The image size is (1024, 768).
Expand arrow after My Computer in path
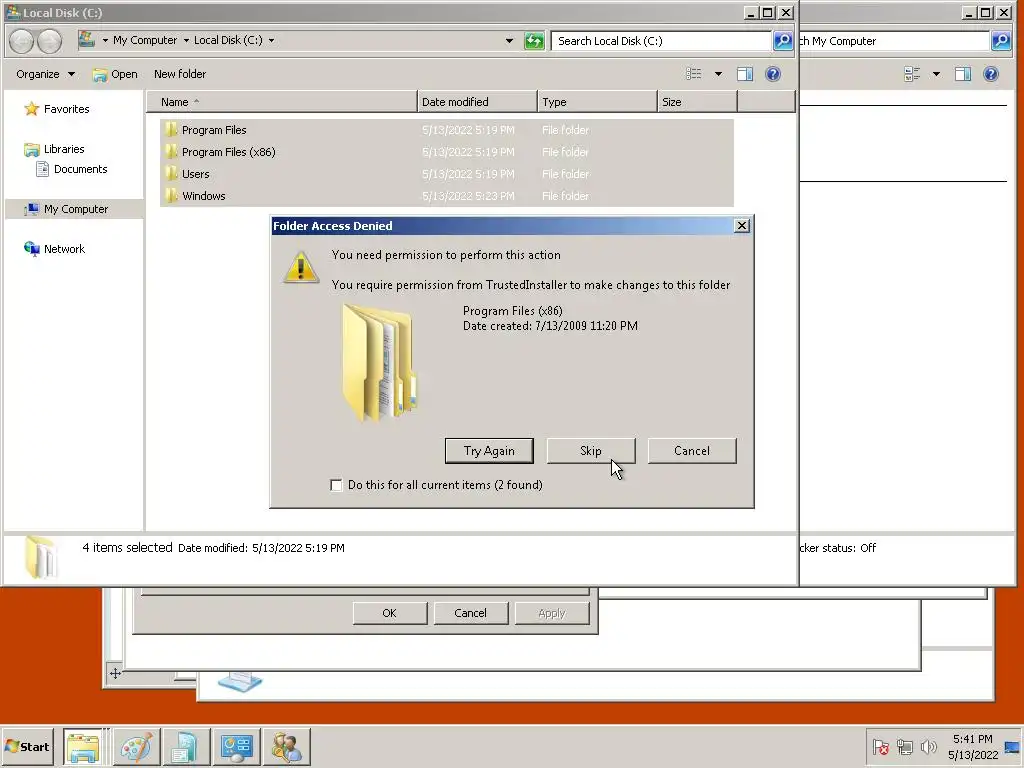[186, 40]
